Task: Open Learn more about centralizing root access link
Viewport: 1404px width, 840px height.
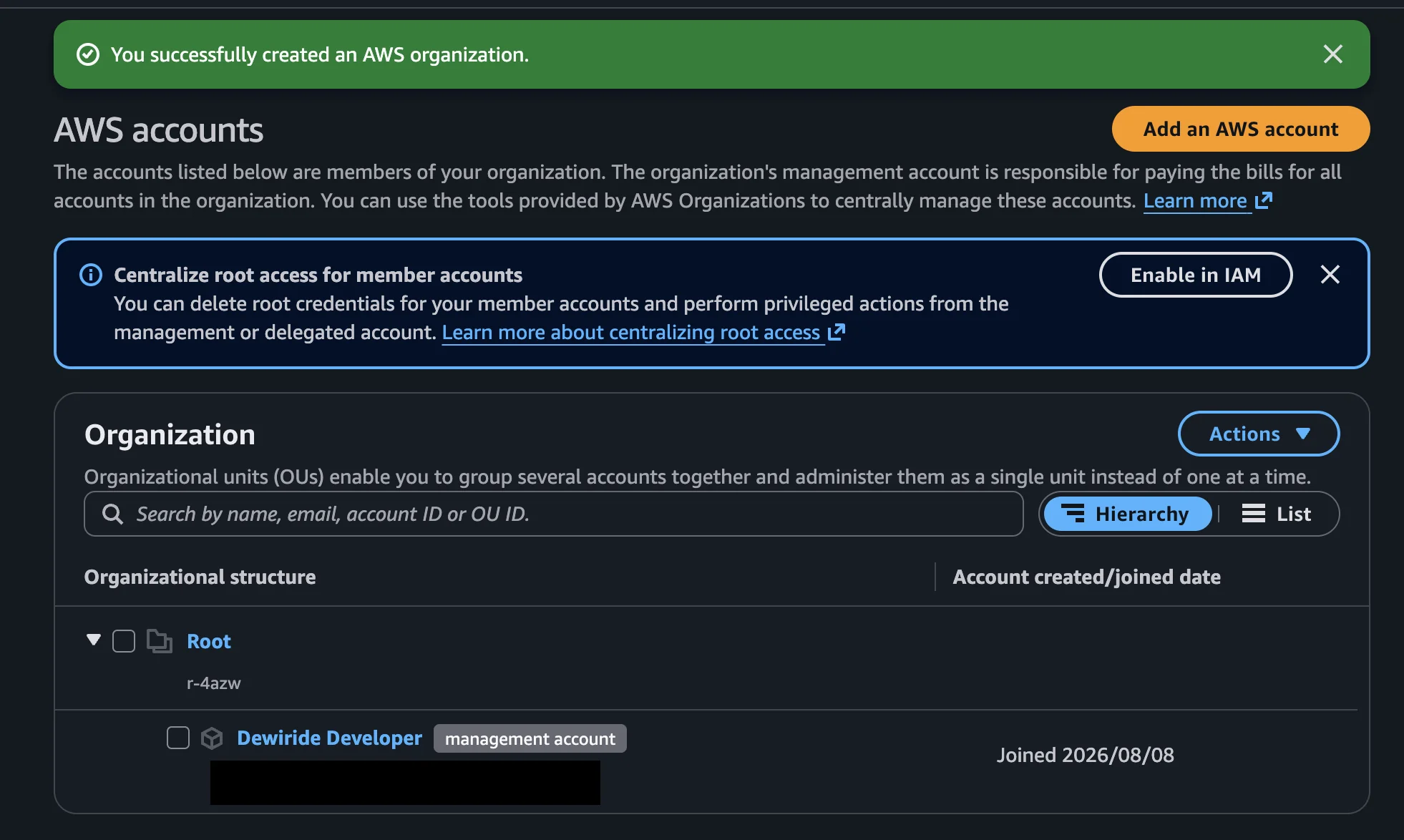Action: click(x=630, y=333)
